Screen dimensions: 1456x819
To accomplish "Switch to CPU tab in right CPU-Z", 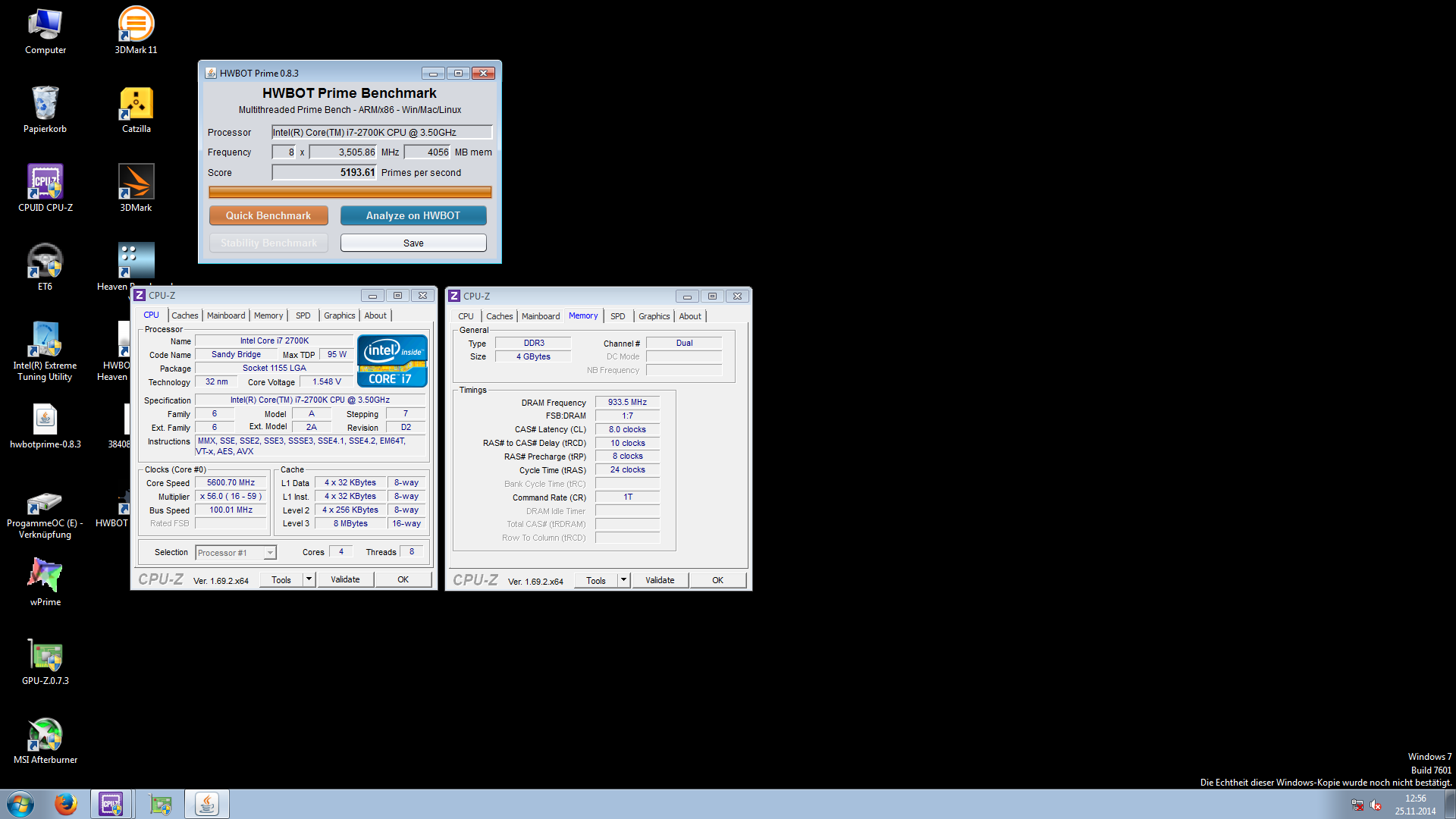I will pos(466,316).
